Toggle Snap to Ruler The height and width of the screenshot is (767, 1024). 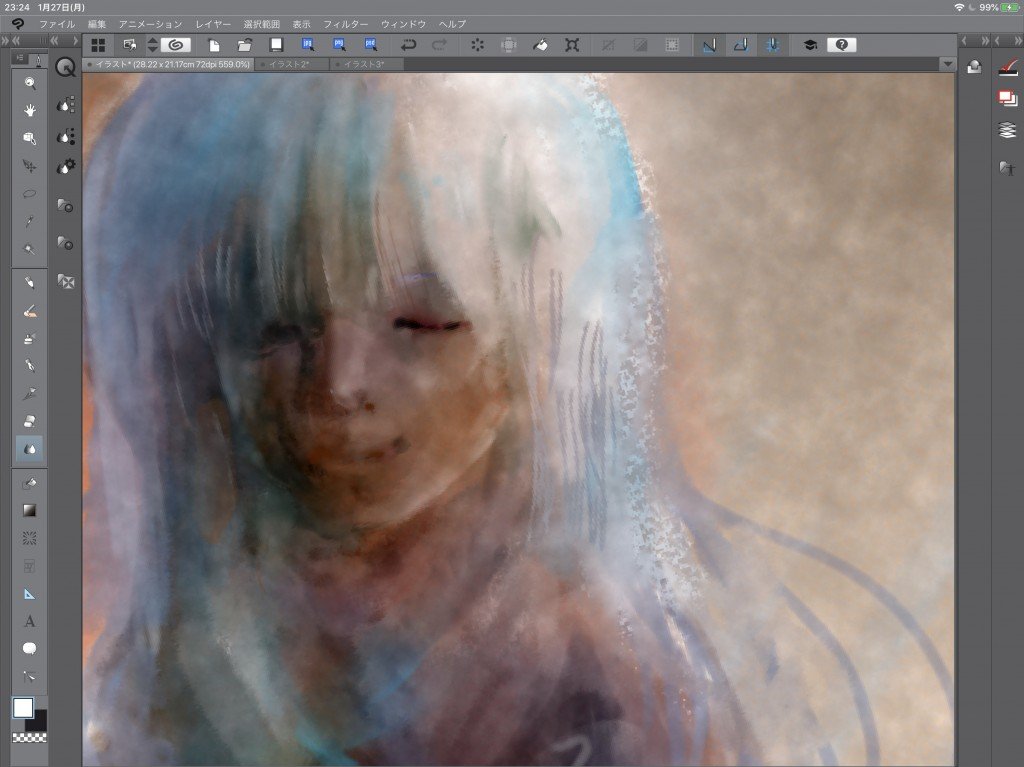click(708, 44)
